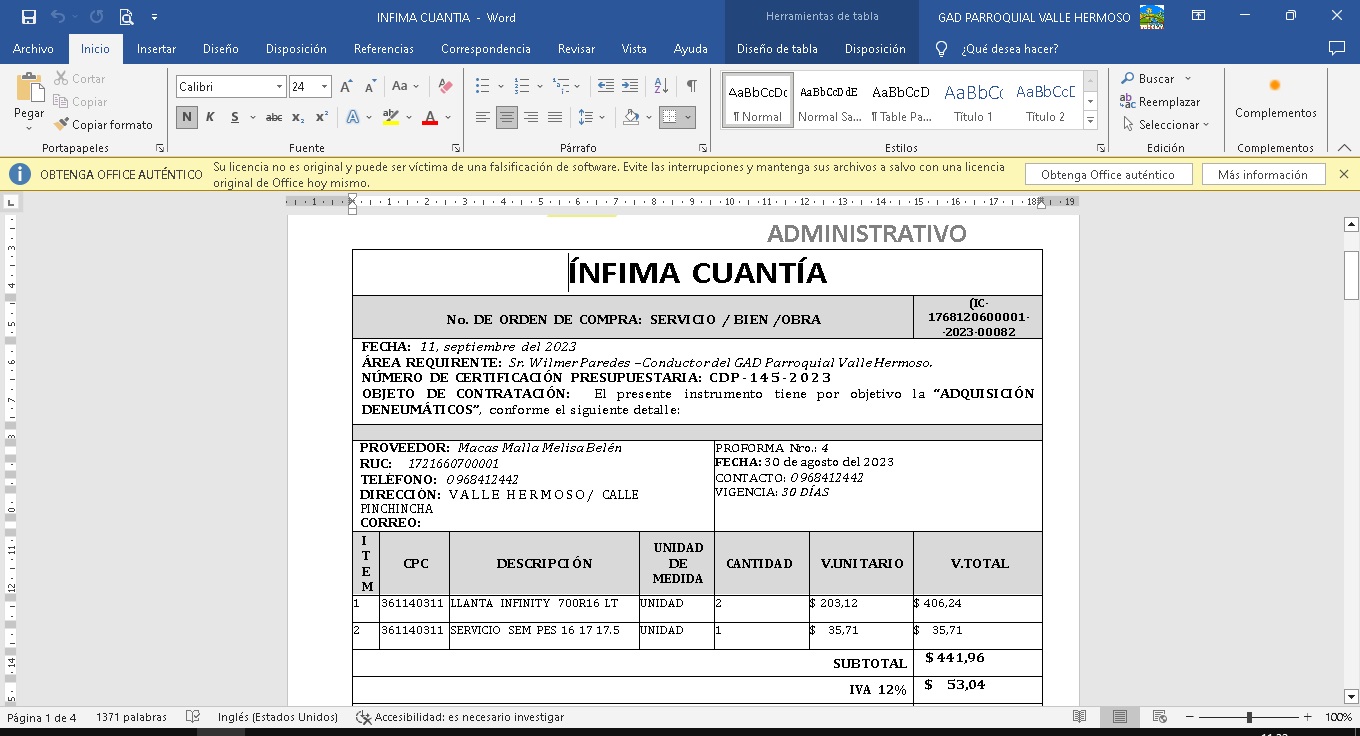1360x736 pixels.
Task: Click the Format Painter brush icon
Action: [x=62, y=125]
